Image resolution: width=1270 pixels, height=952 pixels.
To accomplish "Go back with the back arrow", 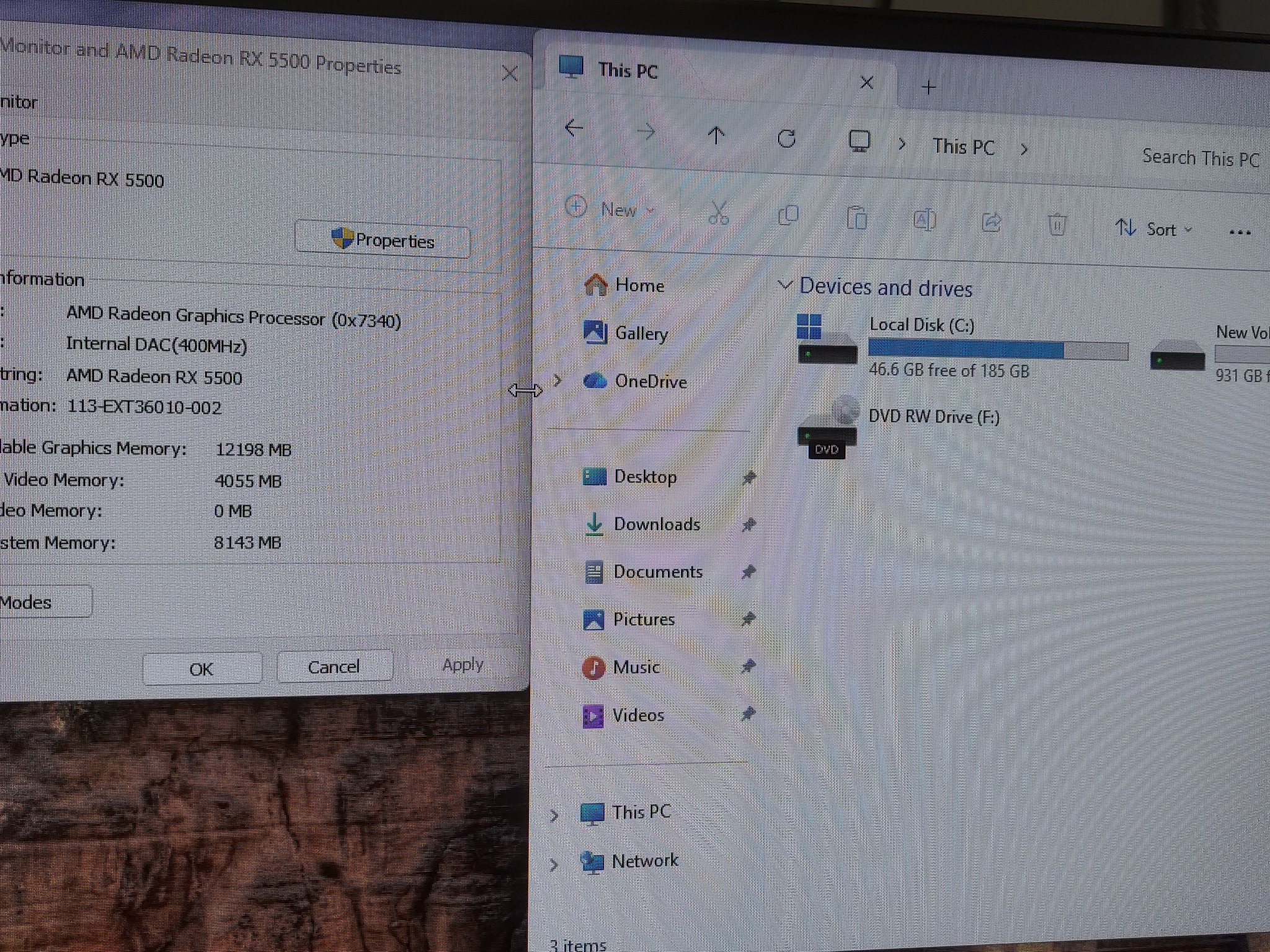I will point(574,128).
